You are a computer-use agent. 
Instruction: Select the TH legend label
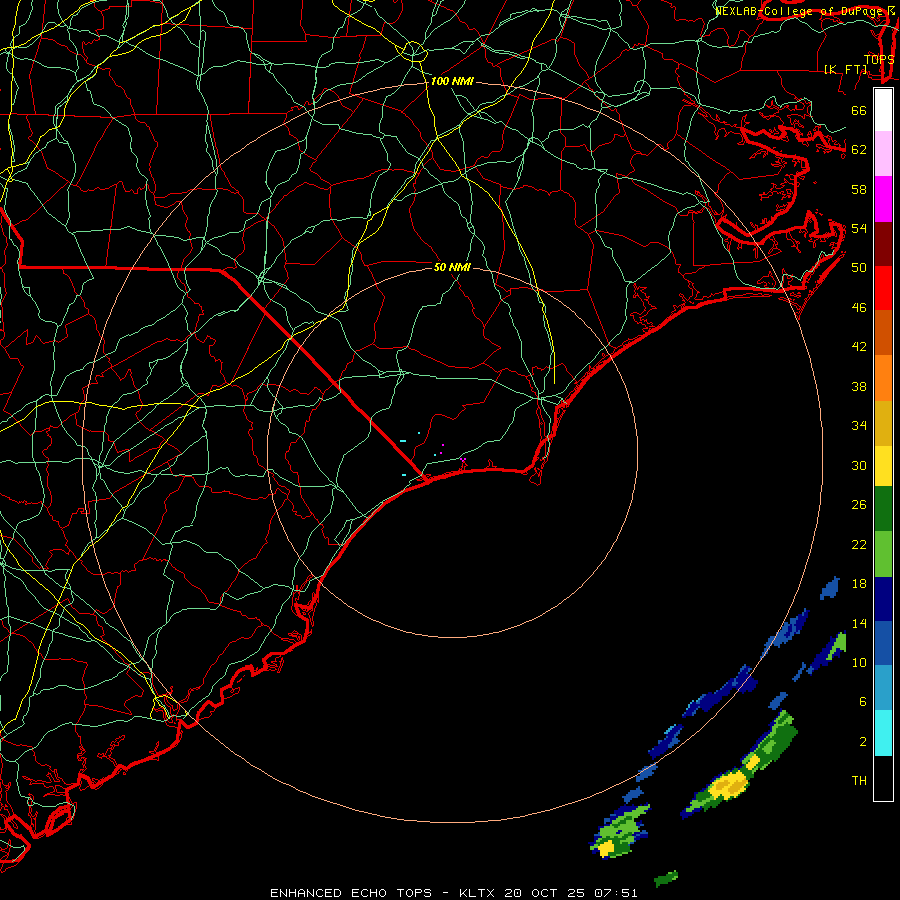pos(859,781)
